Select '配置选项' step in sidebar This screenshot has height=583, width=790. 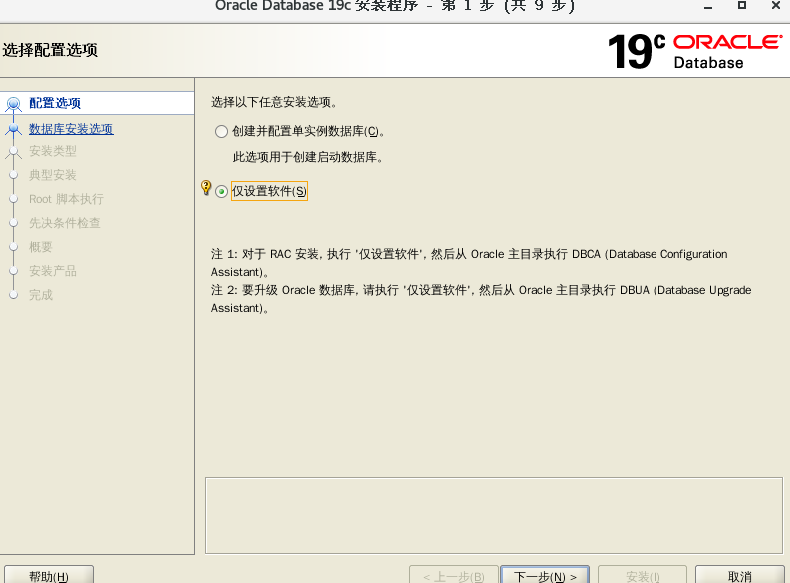[55, 103]
